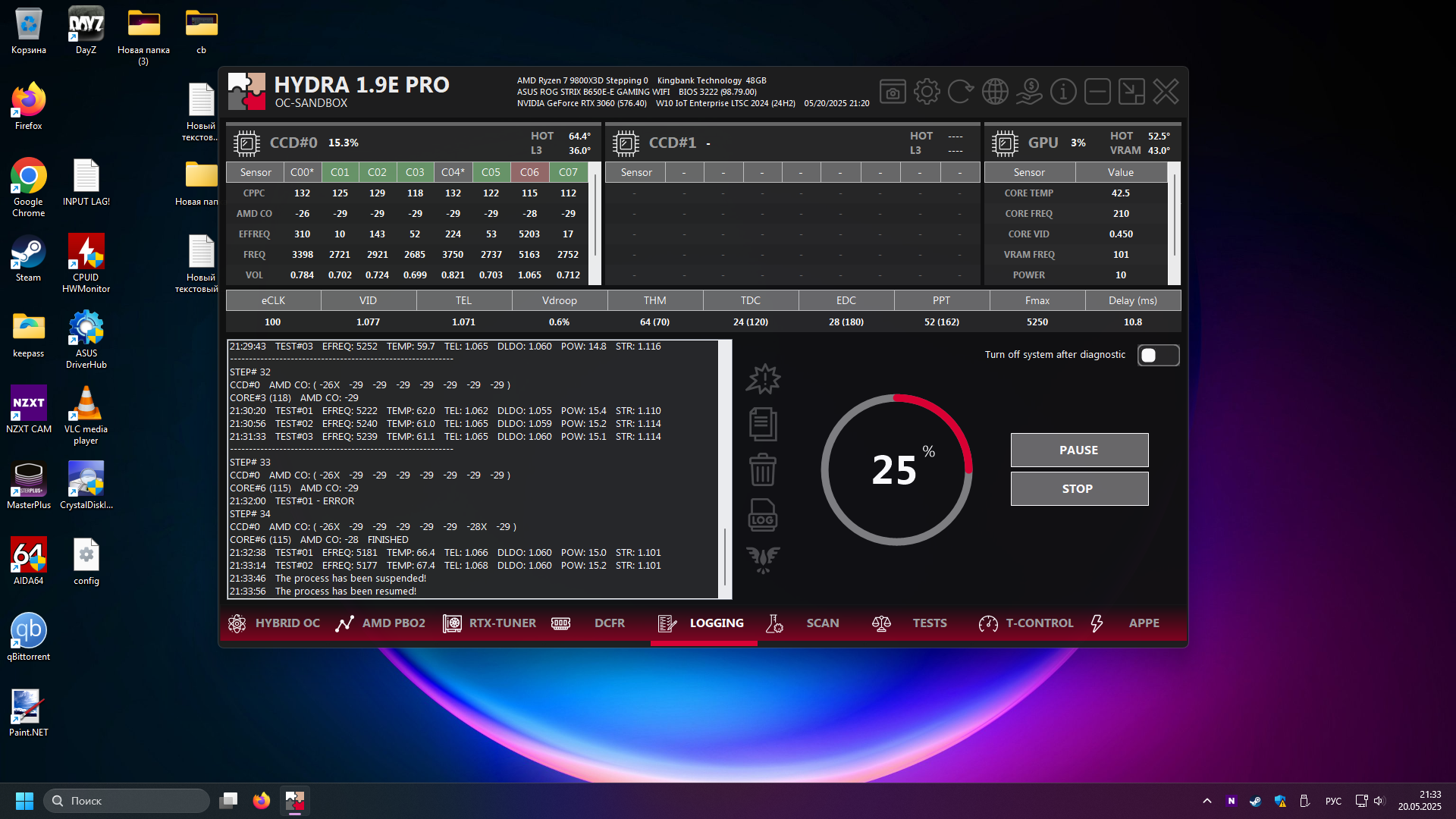Click the donate hand-coin icon
The height and width of the screenshot is (819, 1456).
1029,92
